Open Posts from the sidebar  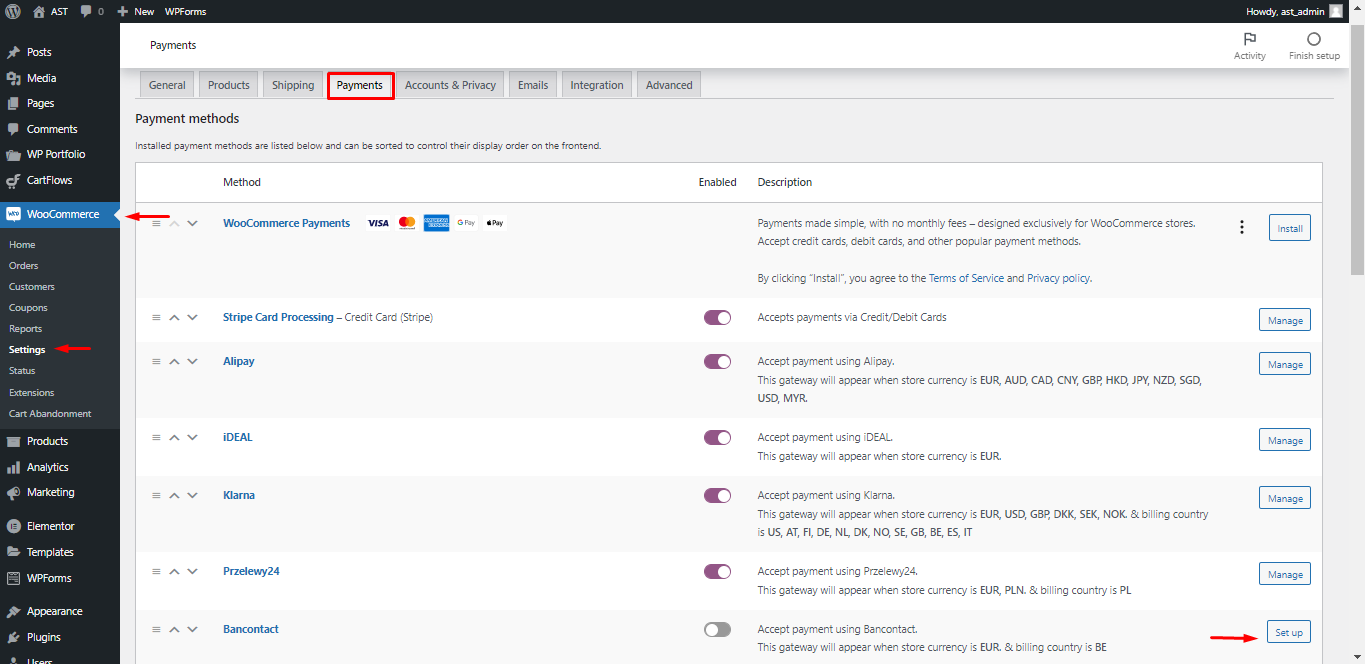[x=39, y=52]
